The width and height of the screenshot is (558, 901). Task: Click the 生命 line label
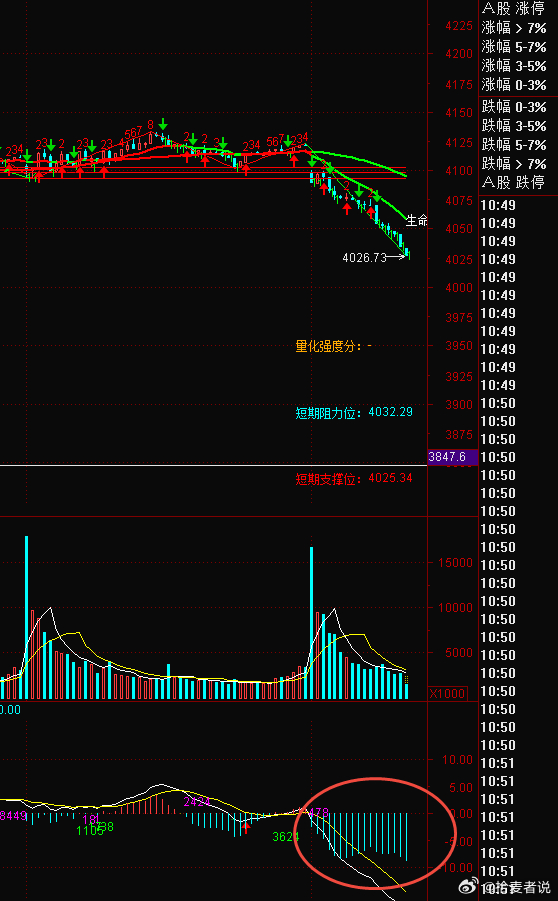417,220
